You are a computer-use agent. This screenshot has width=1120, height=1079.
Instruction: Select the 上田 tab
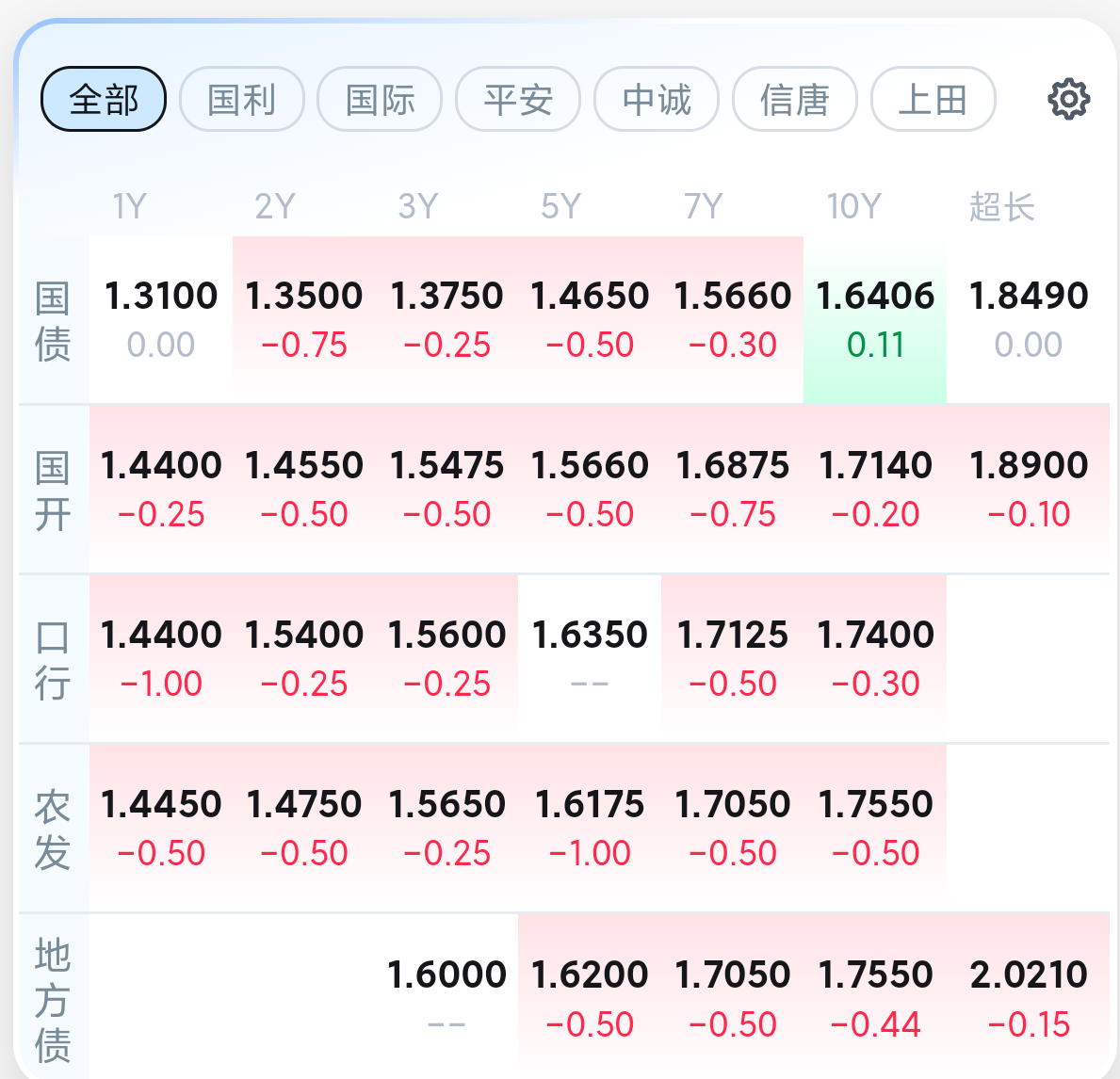click(933, 99)
